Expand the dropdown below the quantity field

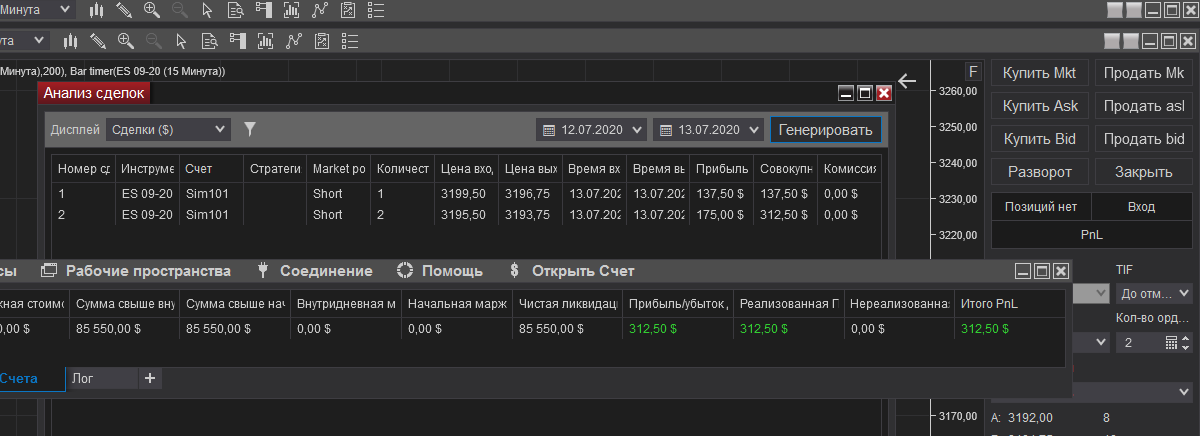1133,391
